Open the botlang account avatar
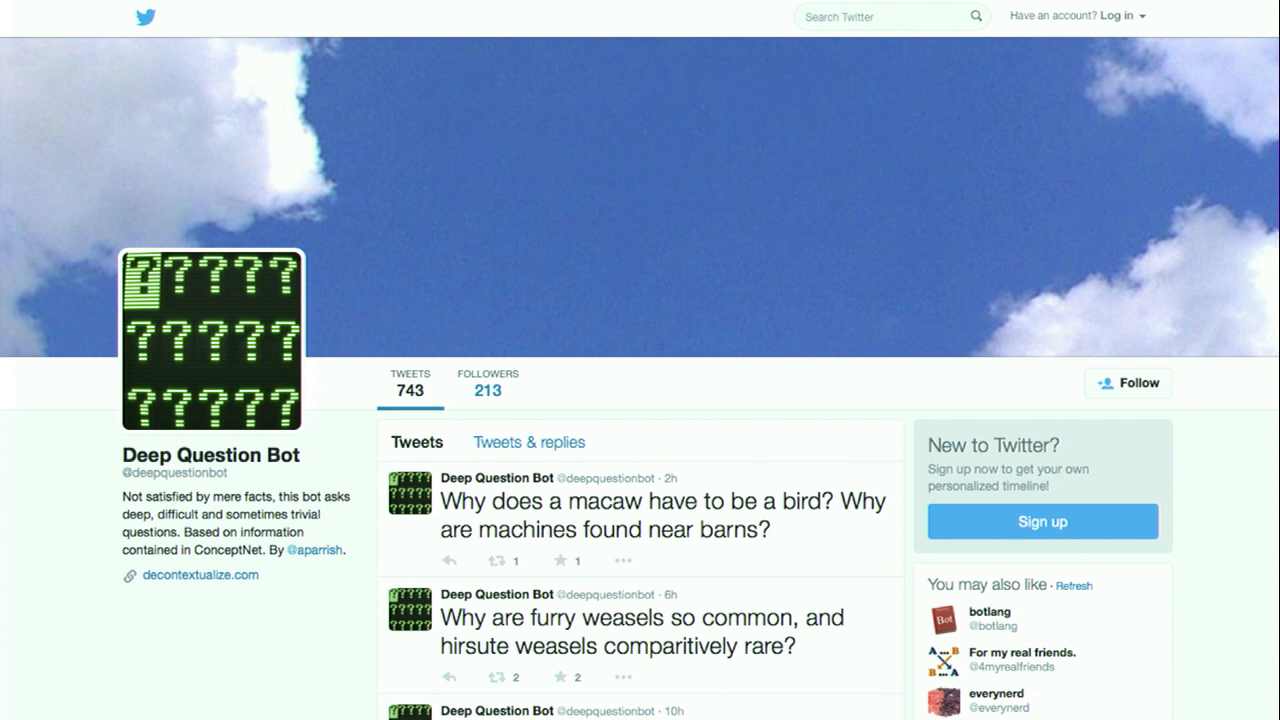1280x720 pixels. 944,620
